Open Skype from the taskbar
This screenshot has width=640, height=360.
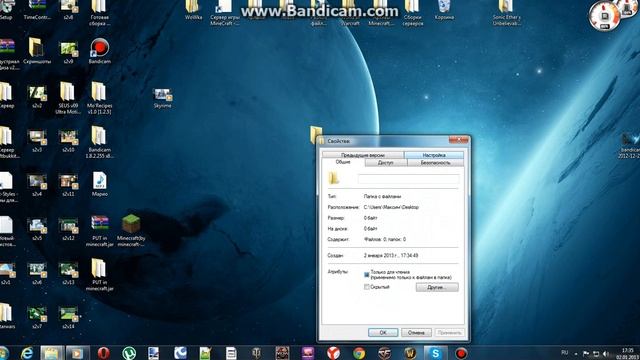tap(436, 353)
